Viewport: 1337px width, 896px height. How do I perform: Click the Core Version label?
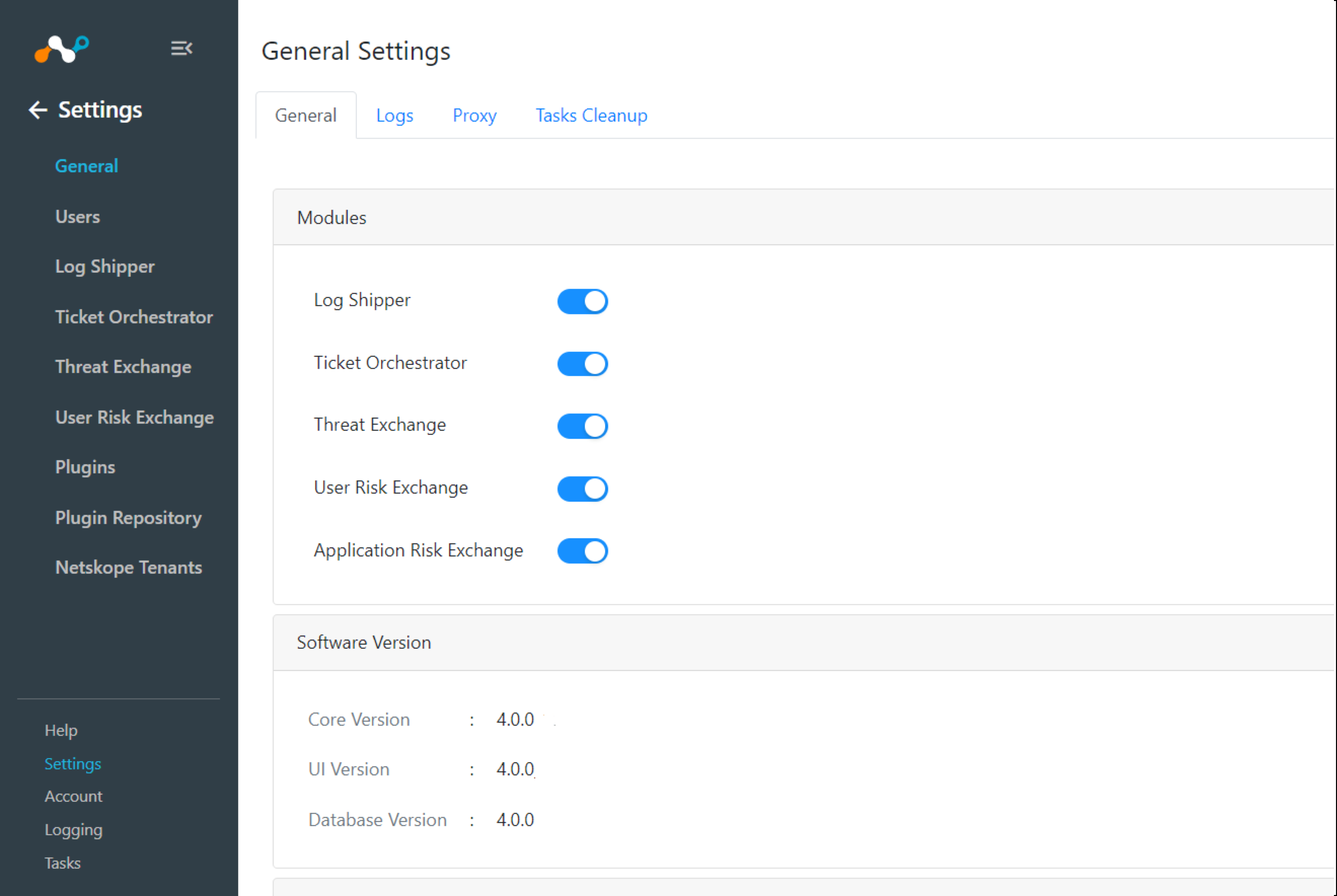(x=359, y=720)
